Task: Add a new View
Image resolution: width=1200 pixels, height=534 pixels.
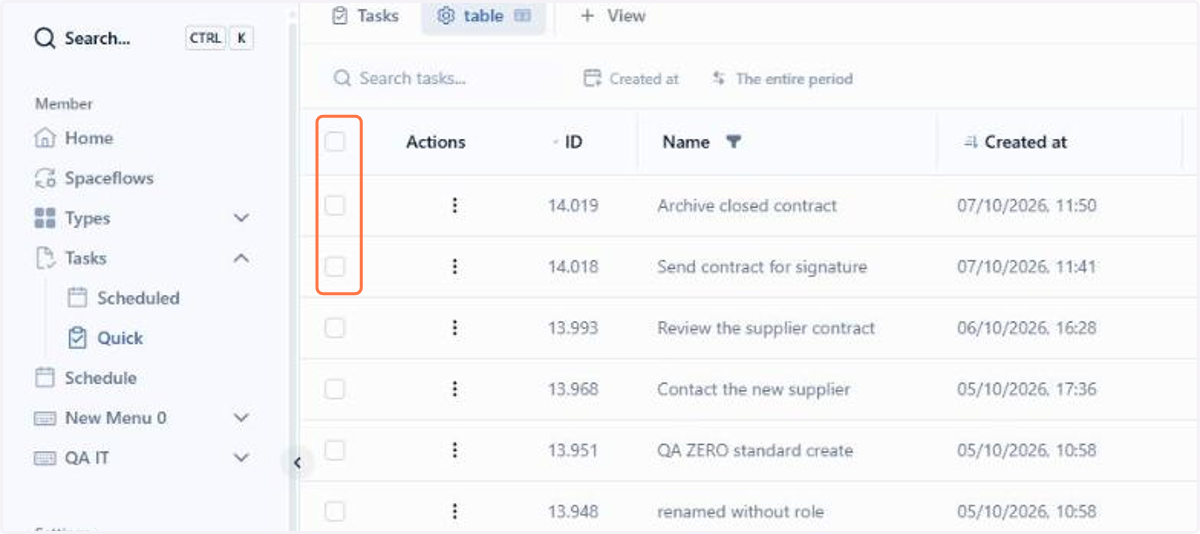Action: (x=613, y=16)
